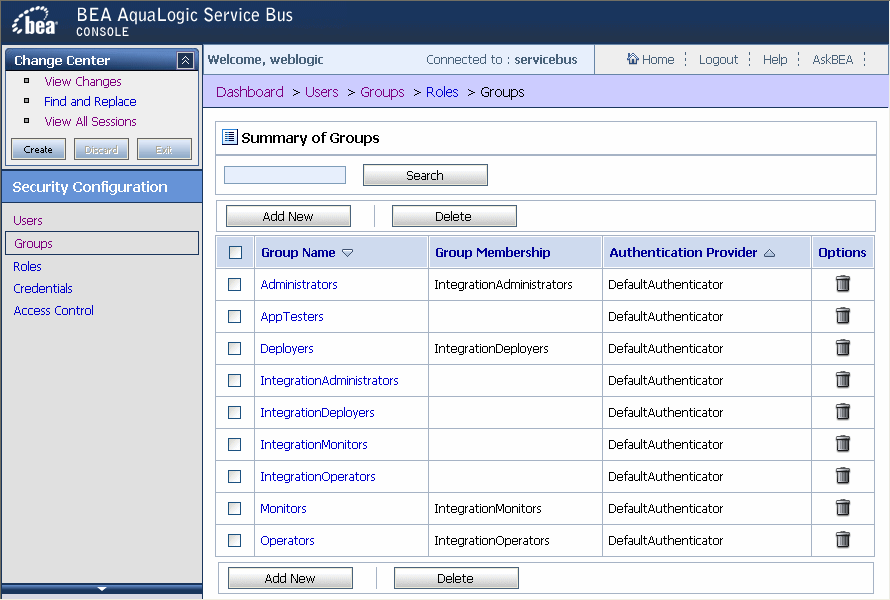Open the Deployers group link
The image size is (890, 600).
(x=287, y=349)
